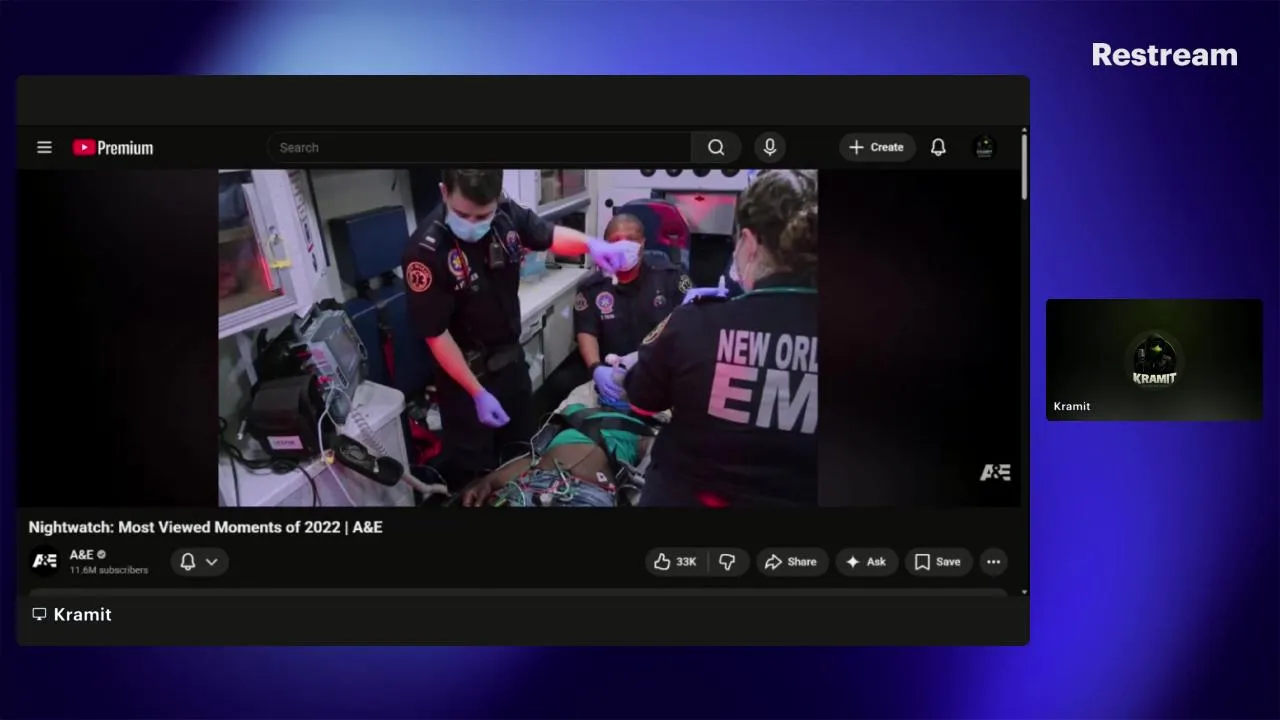Click the YouTube search input field
This screenshot has width=1280, height=720.
coord(479,147)
